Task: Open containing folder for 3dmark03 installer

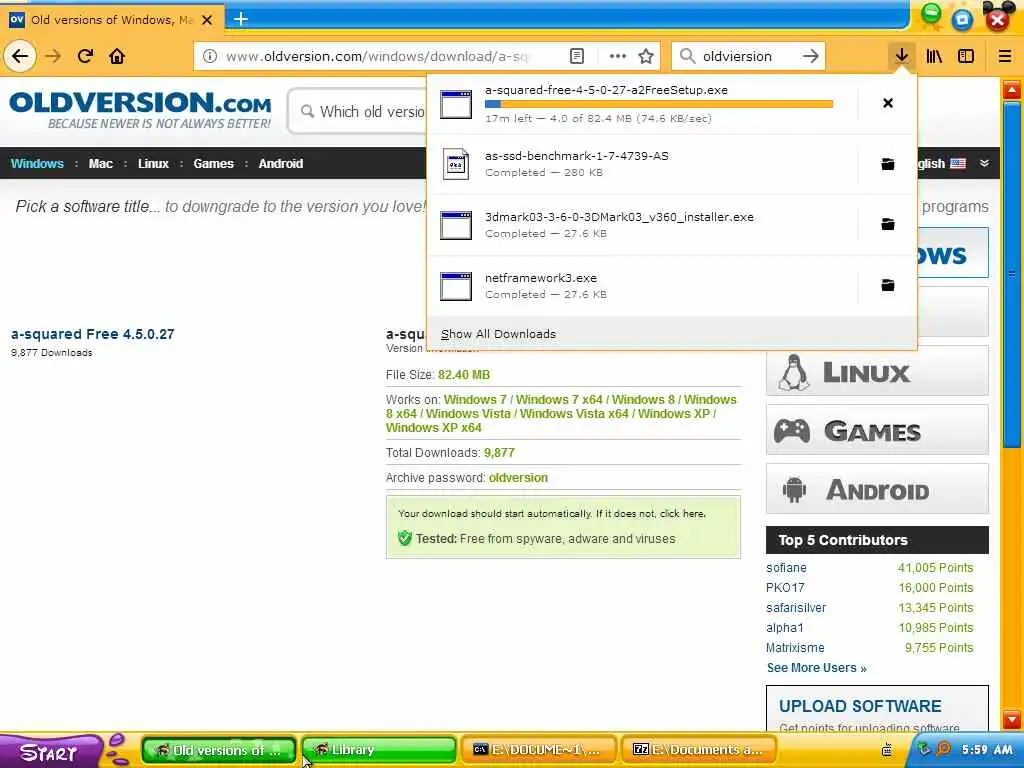Action: point(888,225)
